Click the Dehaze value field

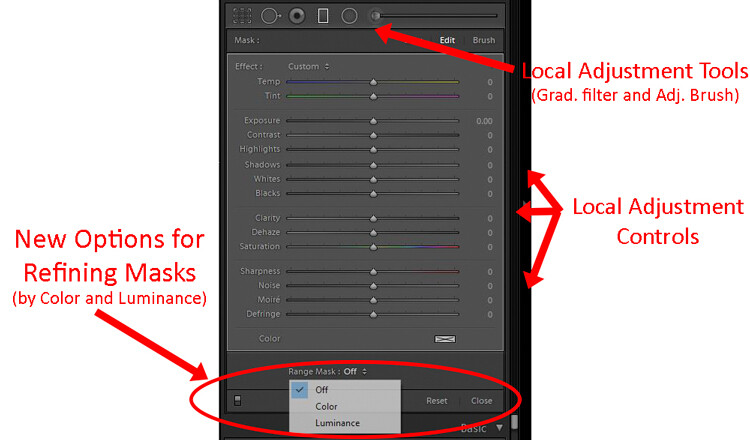(490, 233)
